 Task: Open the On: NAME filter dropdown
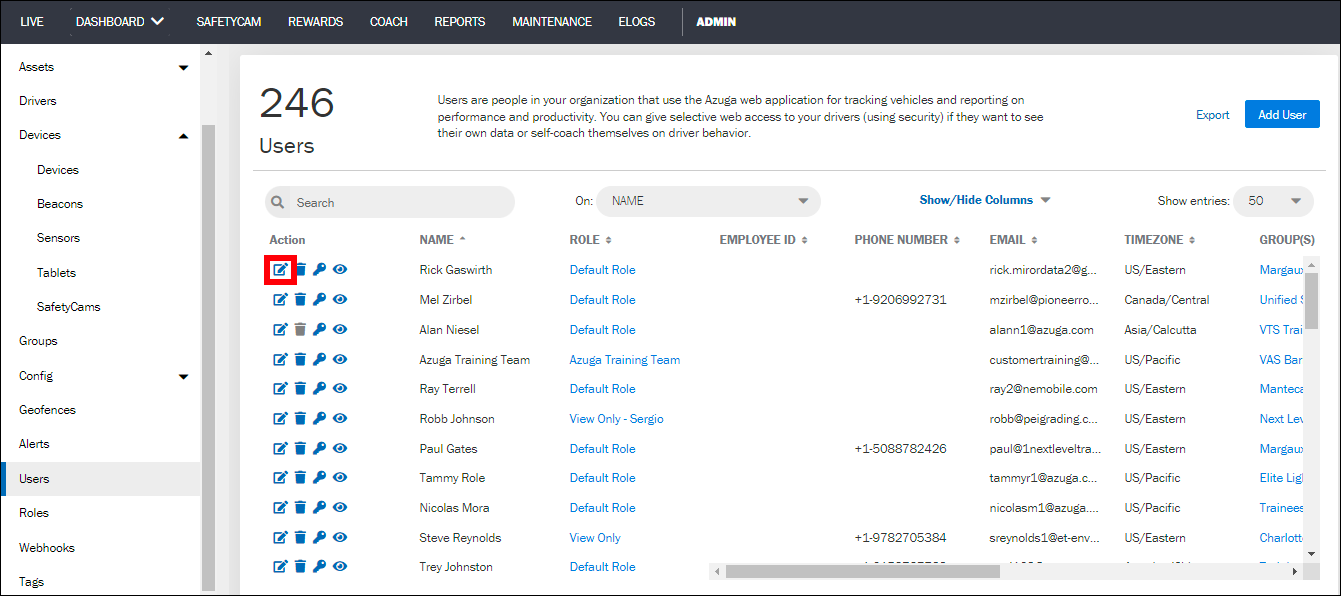(x=708, y=201)
